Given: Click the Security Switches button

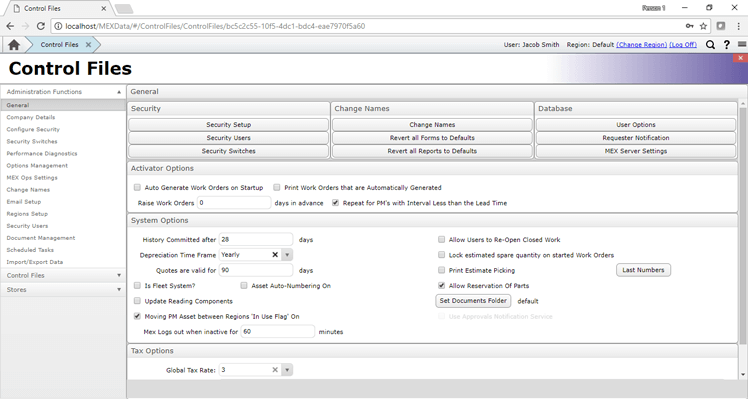Looking at the screenshot, I should [x=229, y=151].
